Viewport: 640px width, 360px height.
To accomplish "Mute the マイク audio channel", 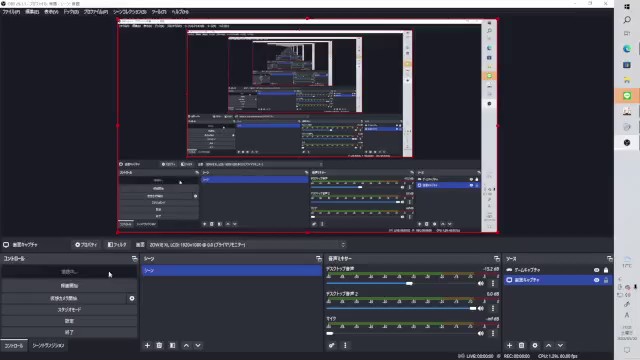I will coord(481,333).
